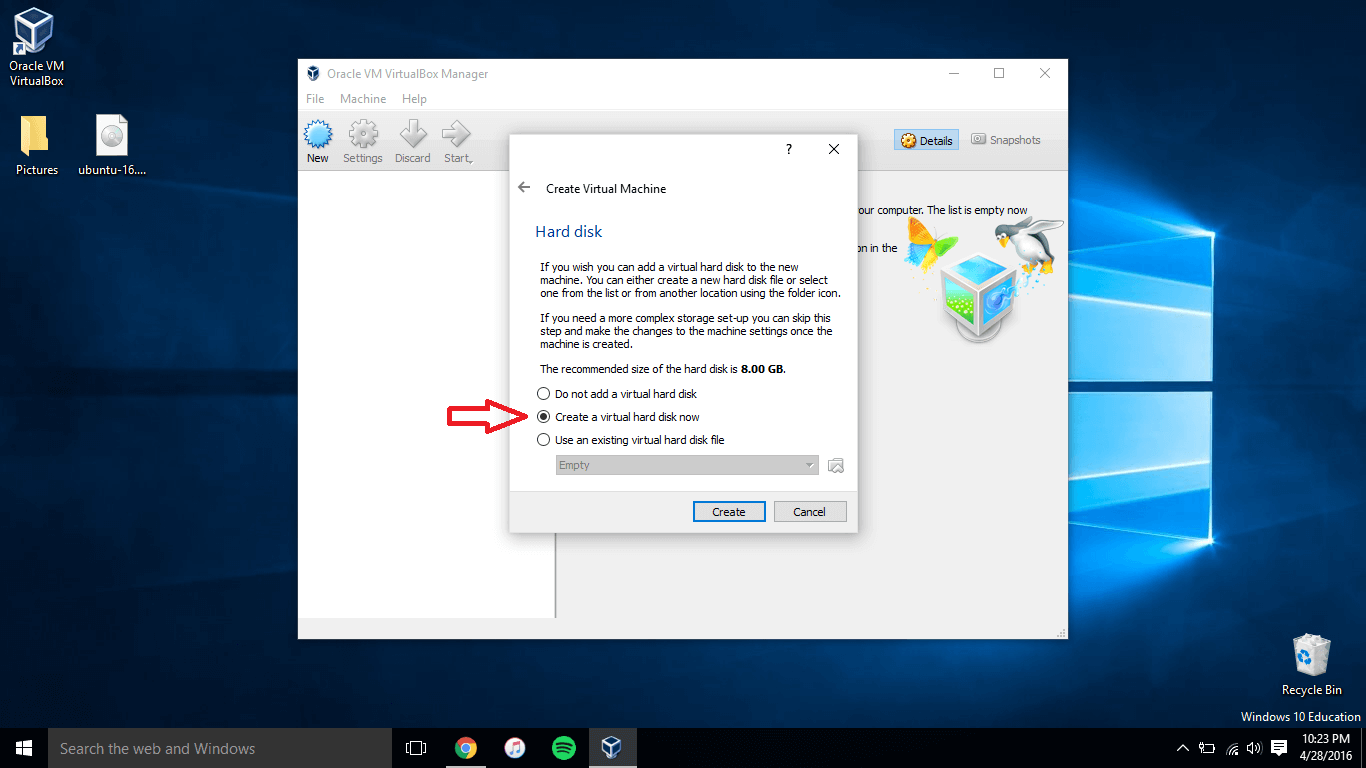This screenshot has height=768, width=1366.
Task: Select Do not add a virtual hard disk
Action: click(x=617, y=394)
